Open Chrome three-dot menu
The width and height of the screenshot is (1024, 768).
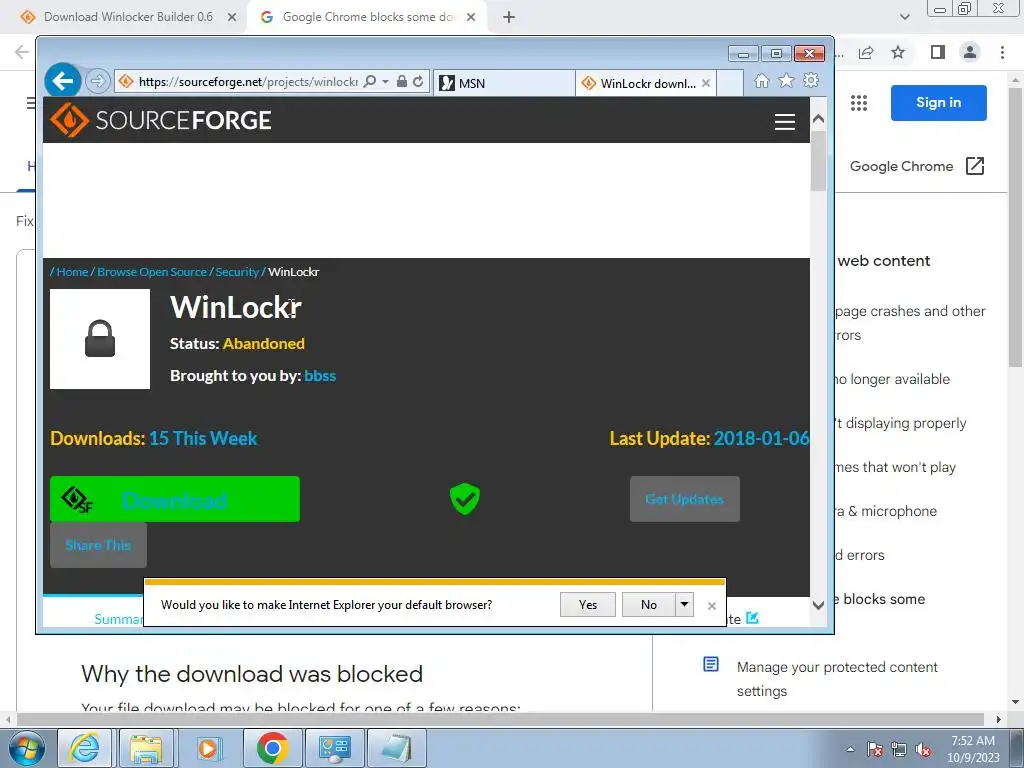coord(1002,52)
